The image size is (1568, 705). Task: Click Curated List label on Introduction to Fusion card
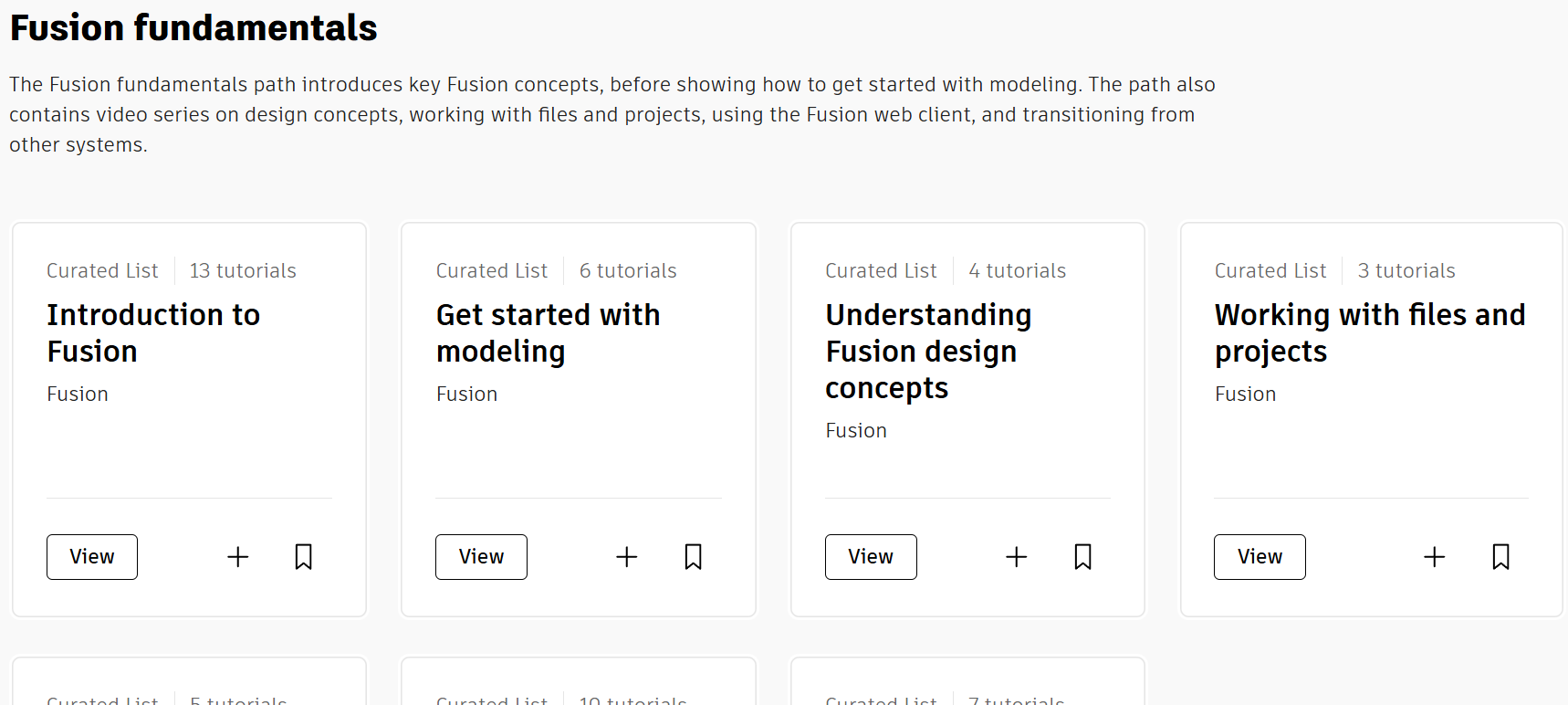click(102, 271)
